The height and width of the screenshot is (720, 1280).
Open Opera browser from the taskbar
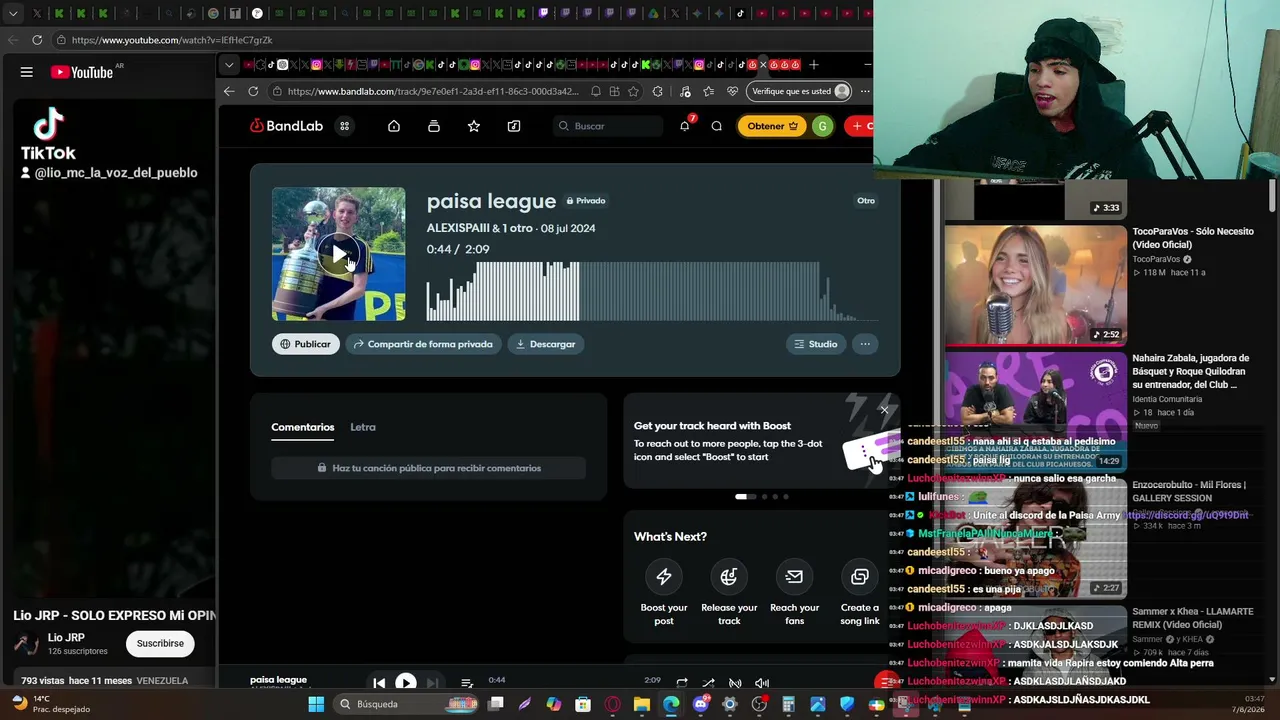pyautogui.click(x=613, y=704)
